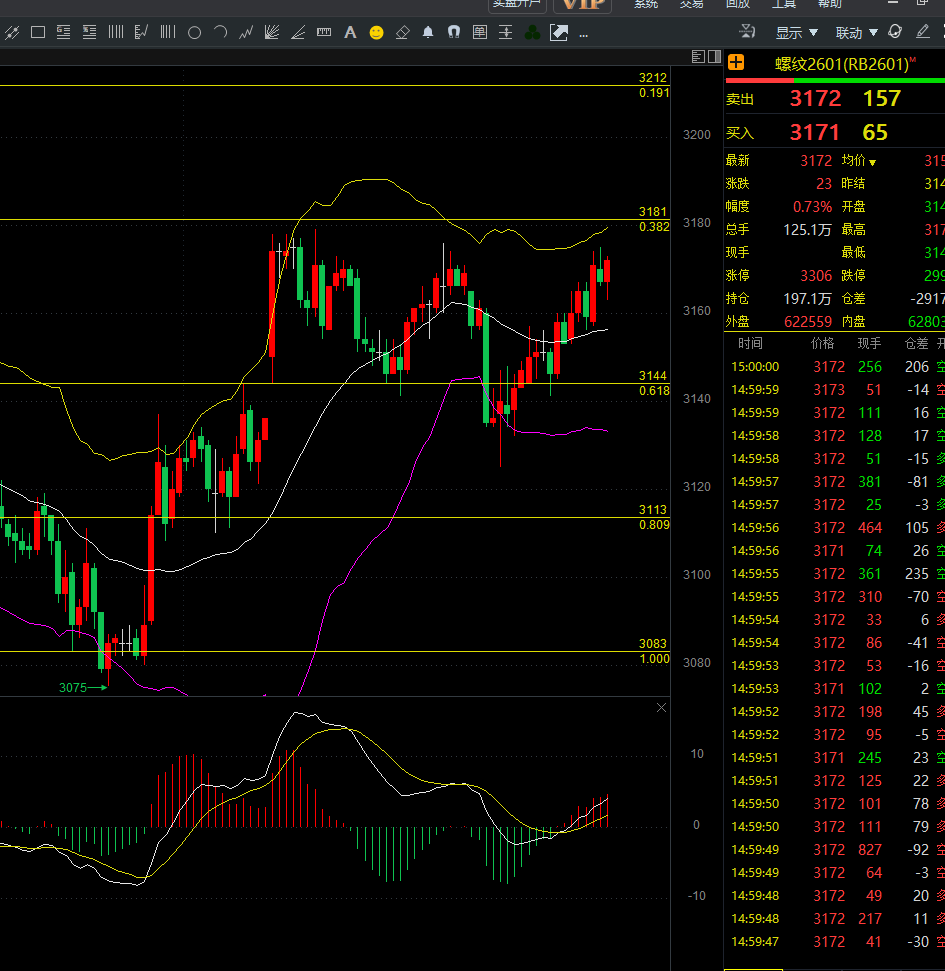Select the 14:59:47 tick row
The height and width of the screenshot is (971, 945).
(834, 942)
